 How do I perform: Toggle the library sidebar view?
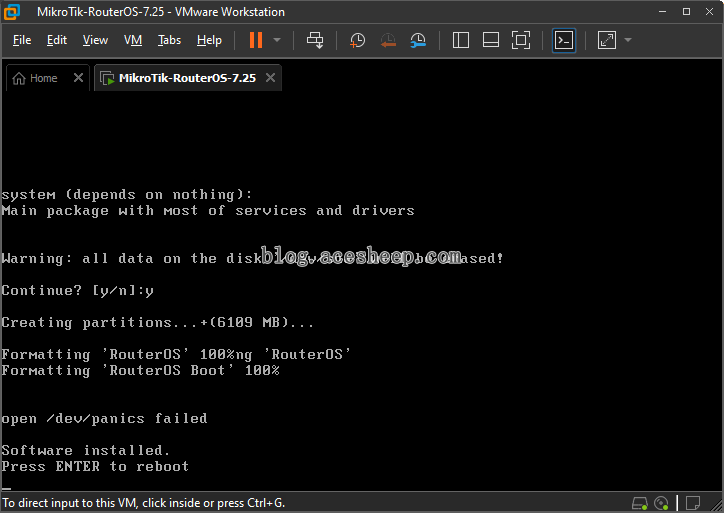pyautogui.click(x=460, y=40)
